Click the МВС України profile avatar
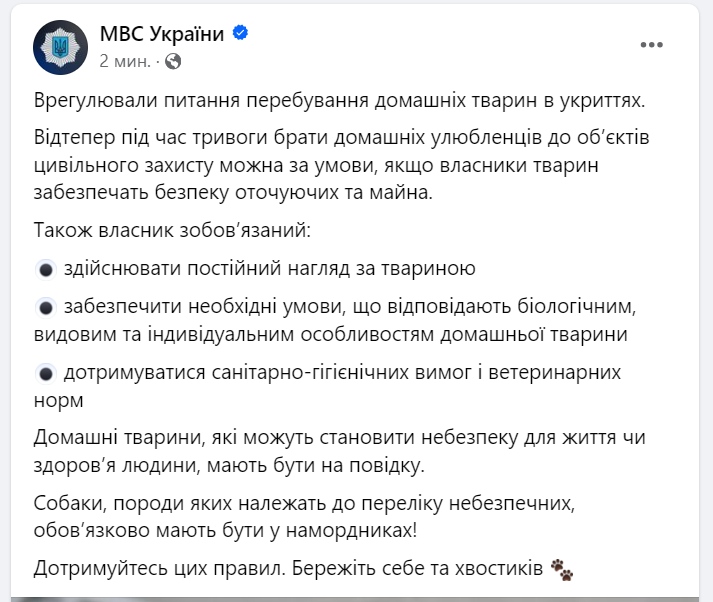The height and width of the screenshot is (602, 713). [x=59, y=45]
